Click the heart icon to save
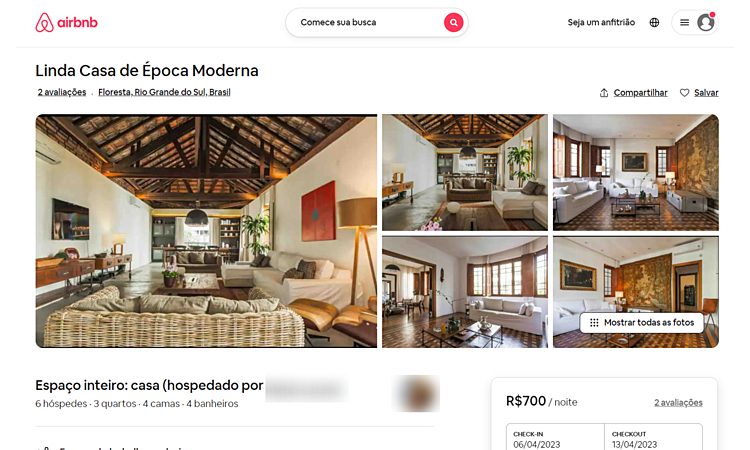The width and height of the screenshot is (750, 450). point(684,93)
